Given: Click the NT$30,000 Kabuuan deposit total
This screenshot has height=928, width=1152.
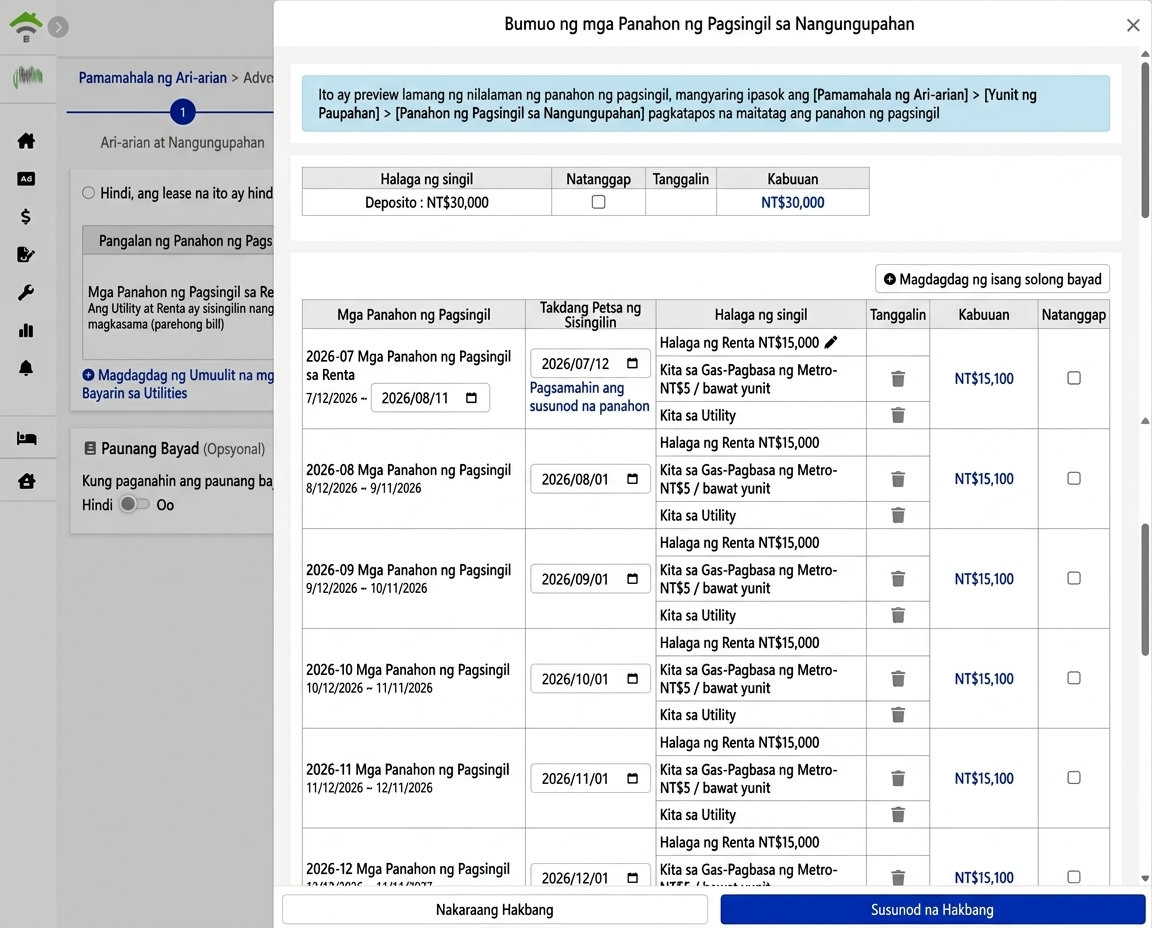Looking at the screenshot, I should coord(792,202).
